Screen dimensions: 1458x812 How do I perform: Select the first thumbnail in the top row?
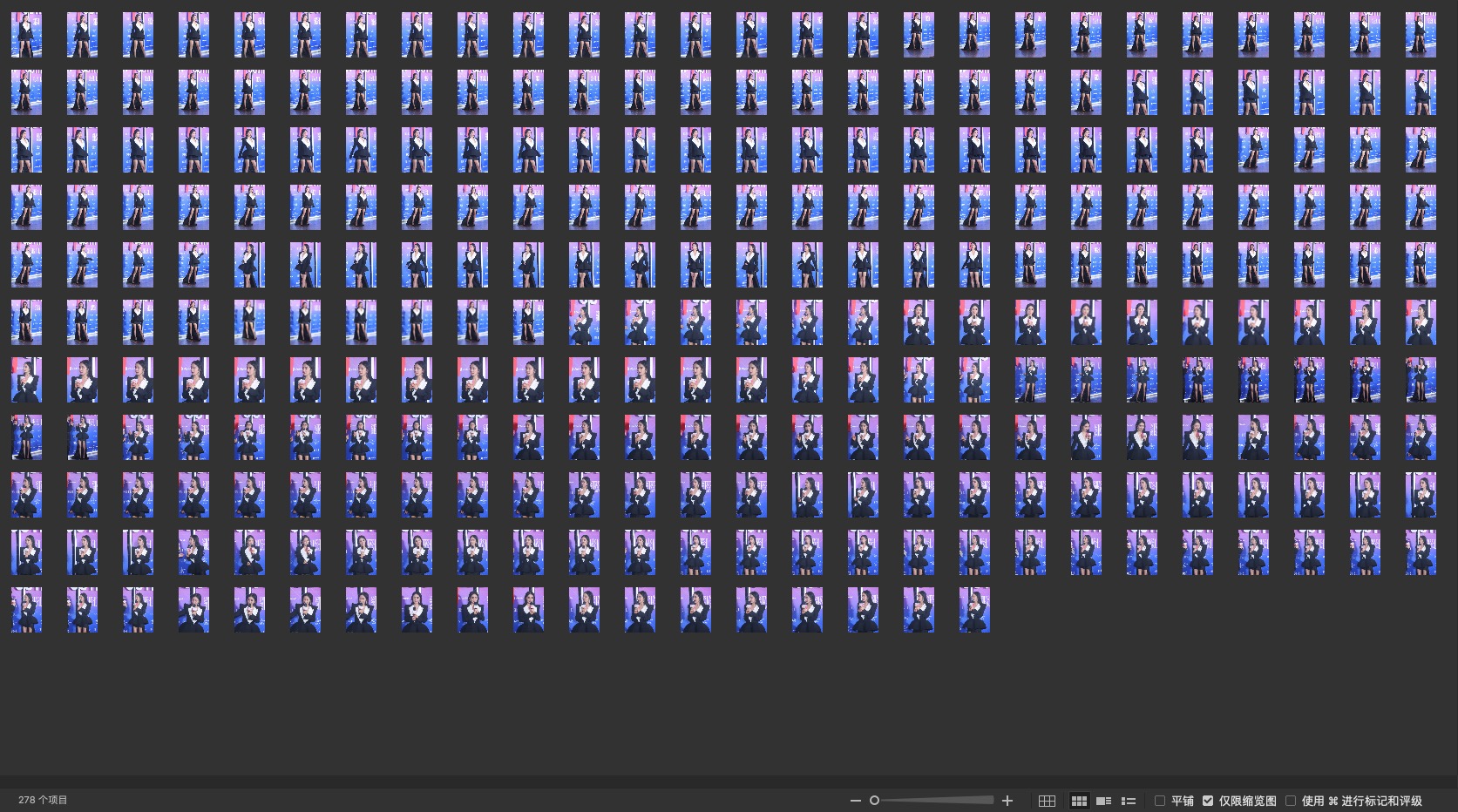tap(26, 35)
